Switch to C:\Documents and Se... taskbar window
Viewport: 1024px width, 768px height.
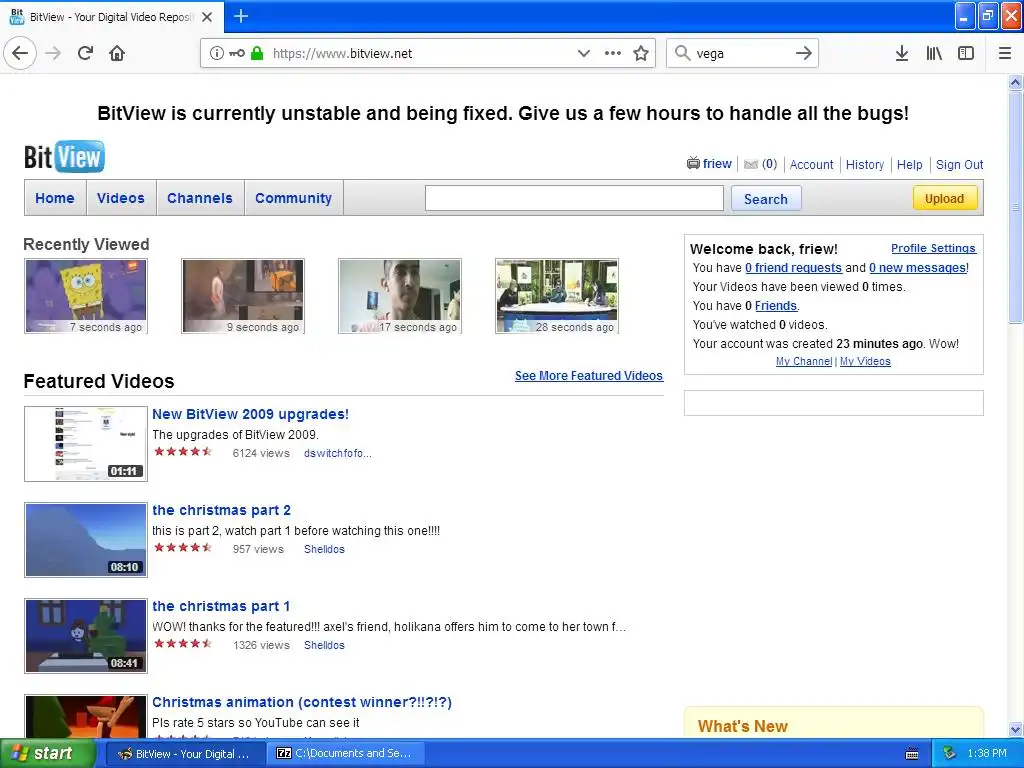coord(345,754)
